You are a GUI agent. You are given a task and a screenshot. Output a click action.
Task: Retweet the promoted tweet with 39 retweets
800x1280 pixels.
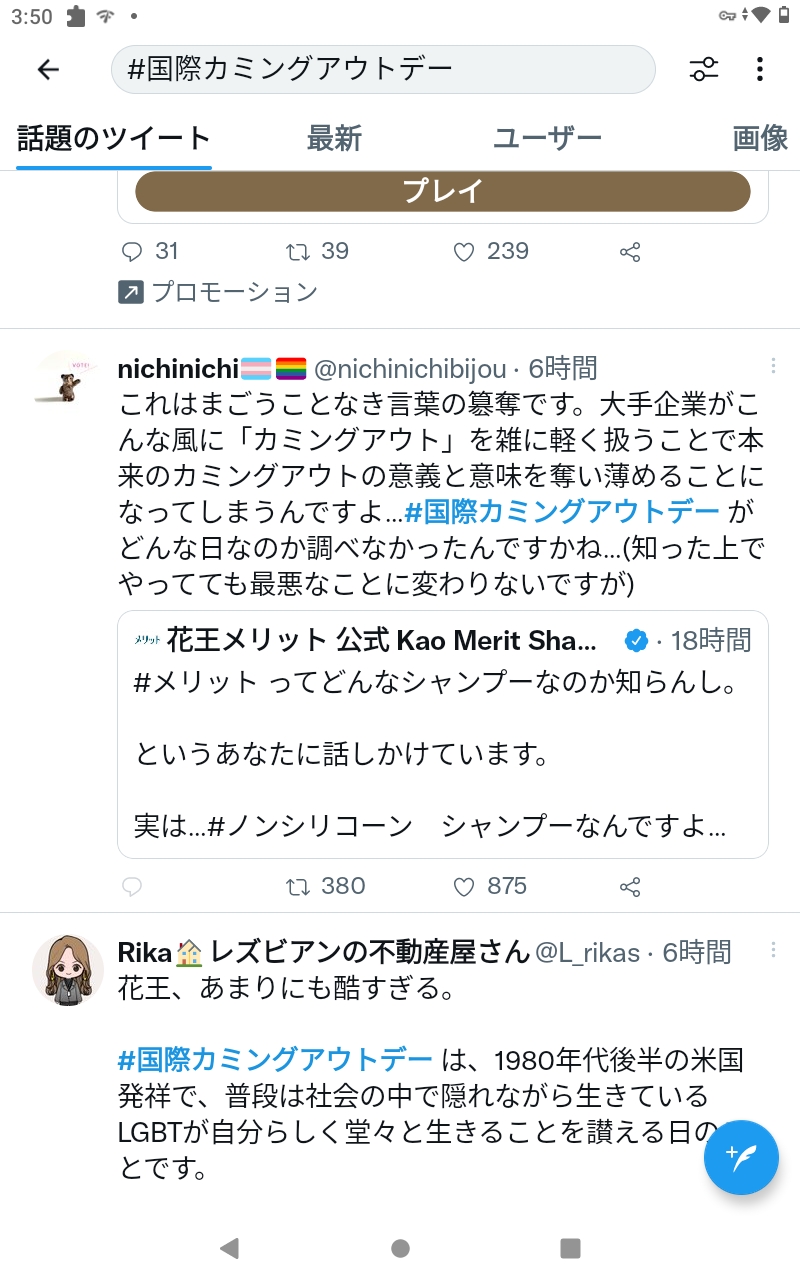298,252
